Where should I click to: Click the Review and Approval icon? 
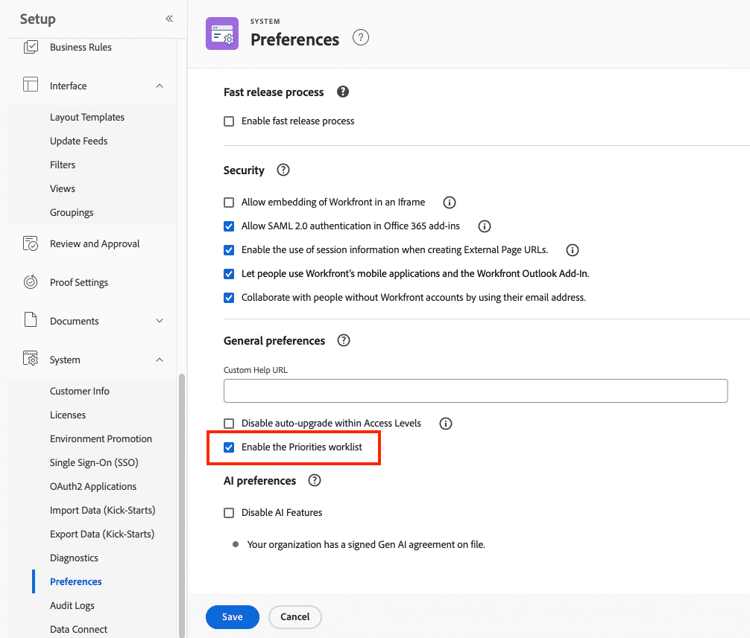[x=31, y=243]
